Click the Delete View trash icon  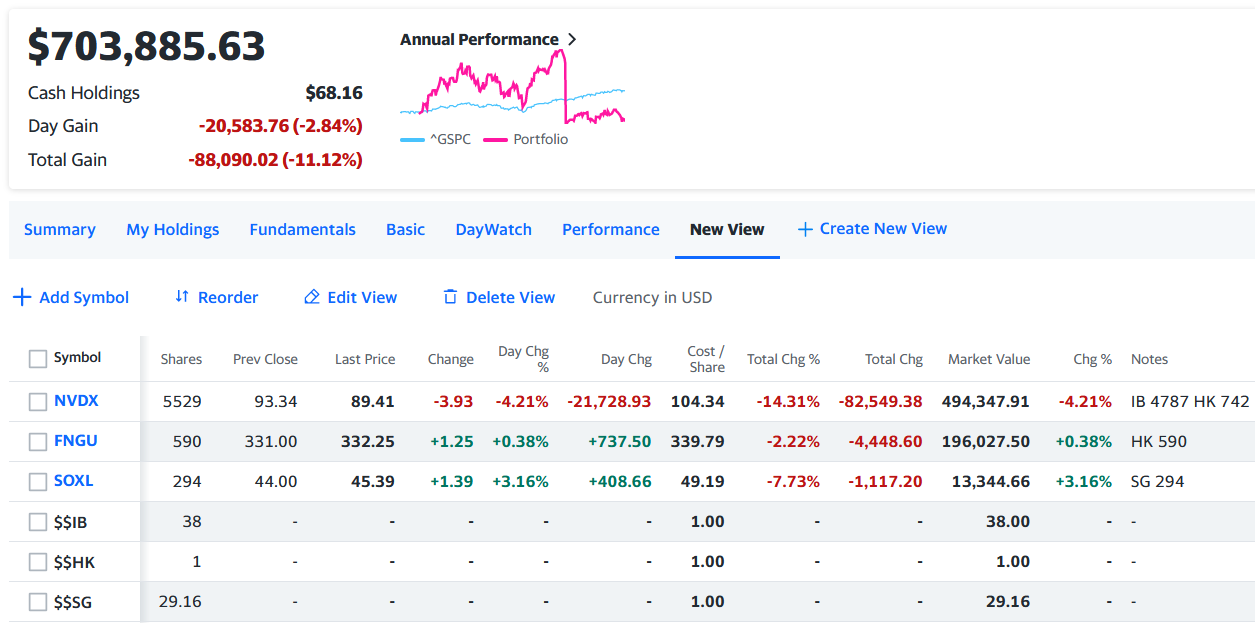click(x=450, y=297)
